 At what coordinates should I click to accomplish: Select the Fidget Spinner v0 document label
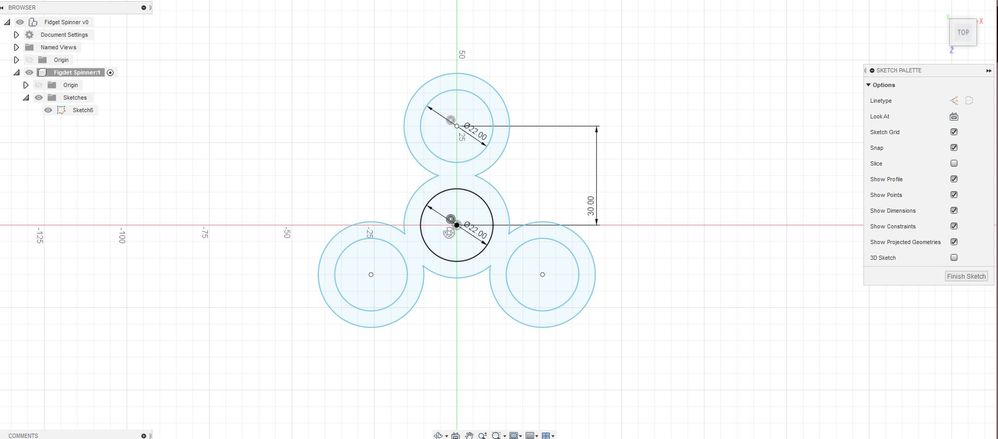coord(67,22)
